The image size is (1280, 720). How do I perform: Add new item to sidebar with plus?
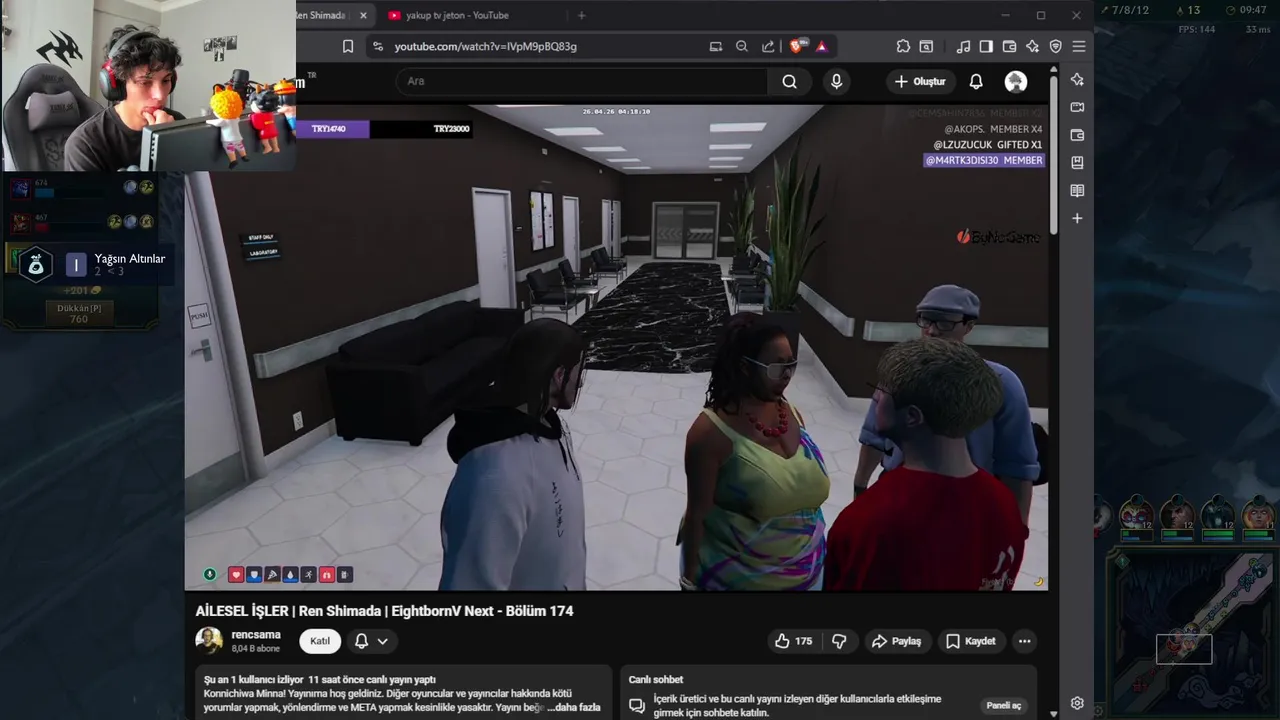click(1077, 218)
